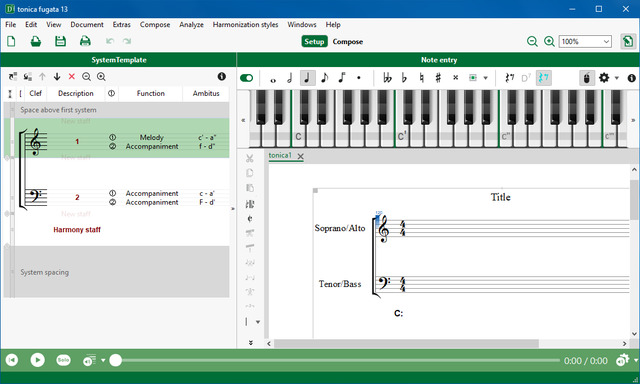
Task: Zoom out the score view
Action: pos(532,41)
